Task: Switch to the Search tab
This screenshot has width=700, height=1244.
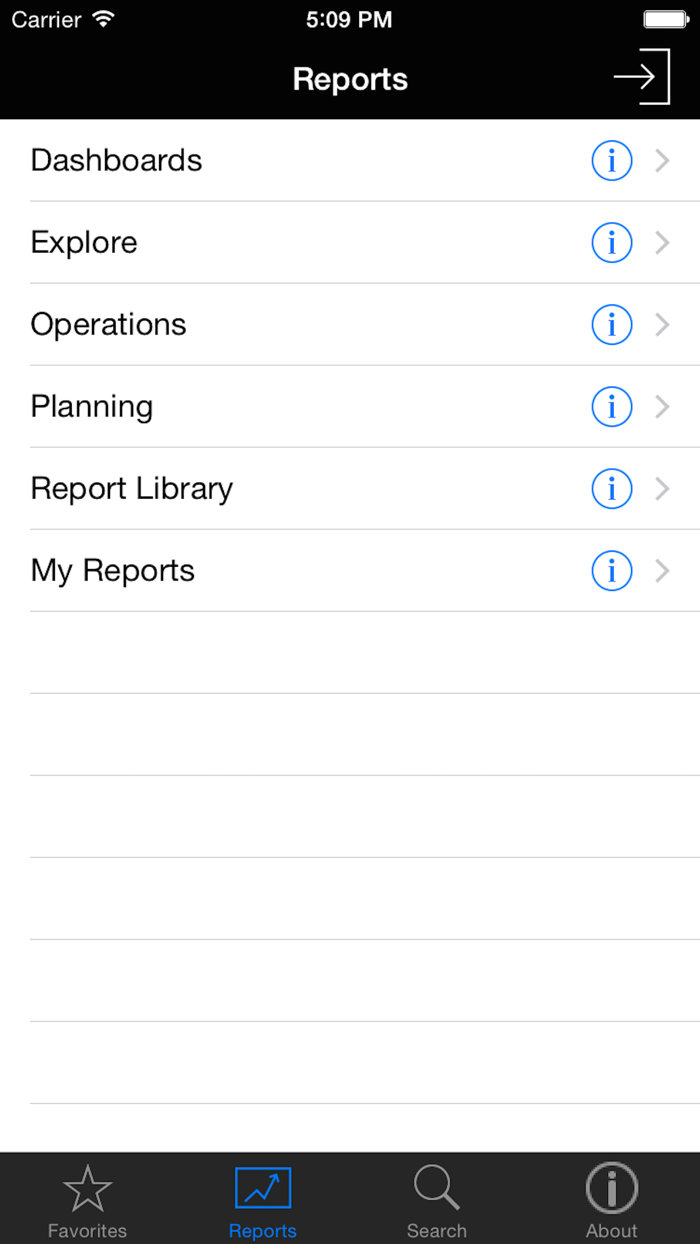Action: (437, 1200)
